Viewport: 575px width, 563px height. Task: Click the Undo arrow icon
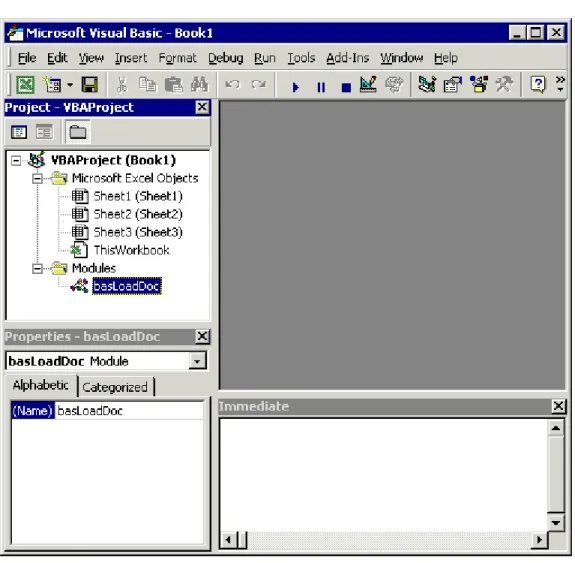232,85
